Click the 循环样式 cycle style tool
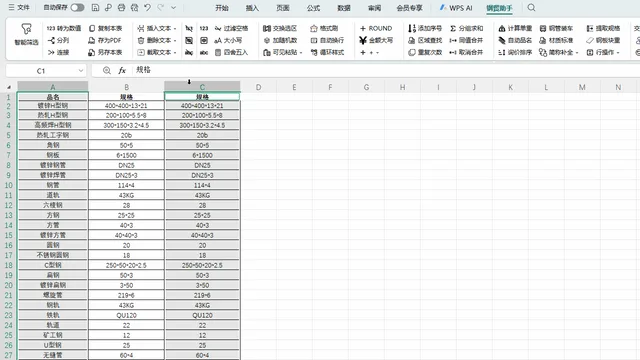The image size is (640, 360). coord(327,52)
